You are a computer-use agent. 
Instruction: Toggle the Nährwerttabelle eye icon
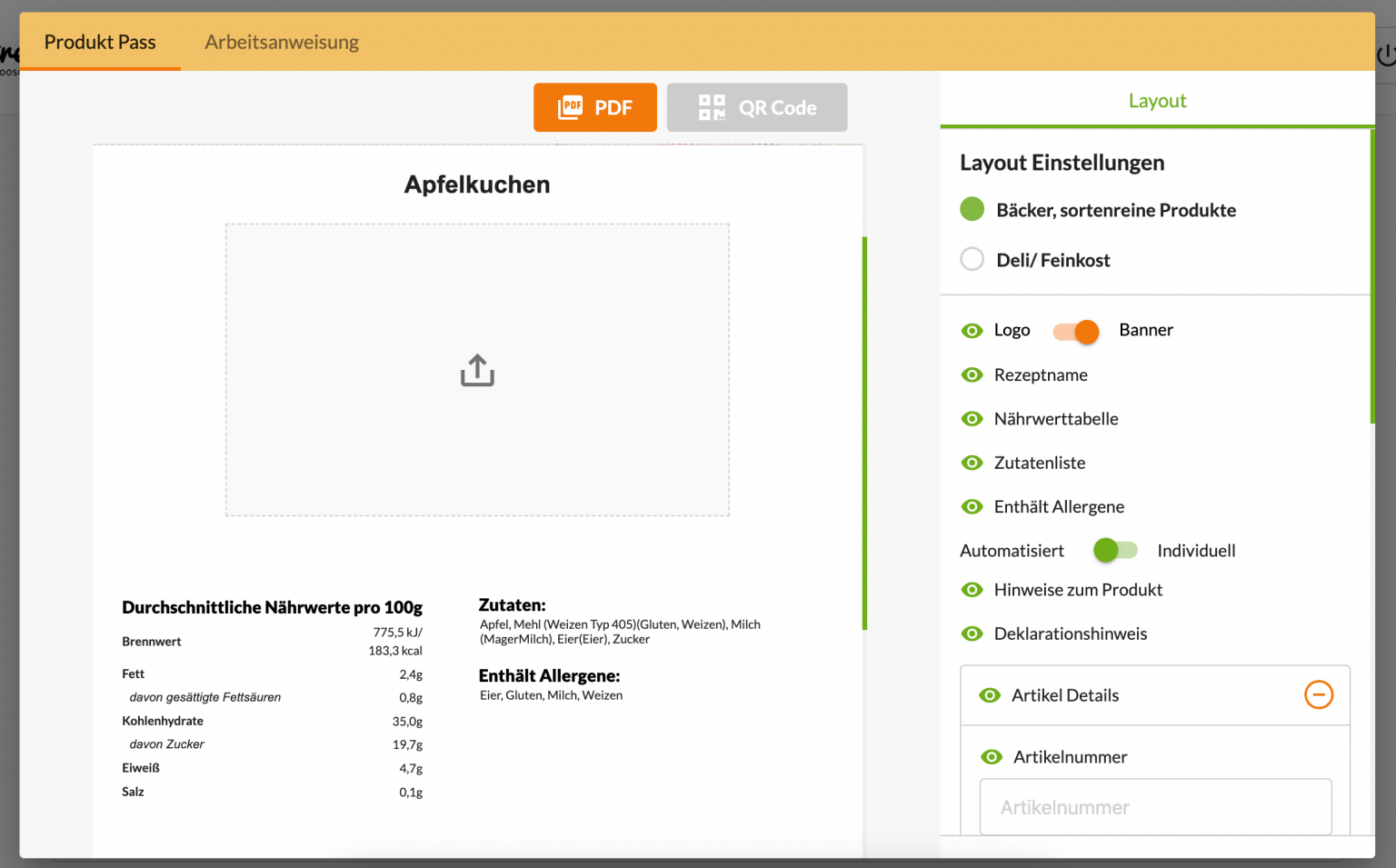(x=972, y=418)
